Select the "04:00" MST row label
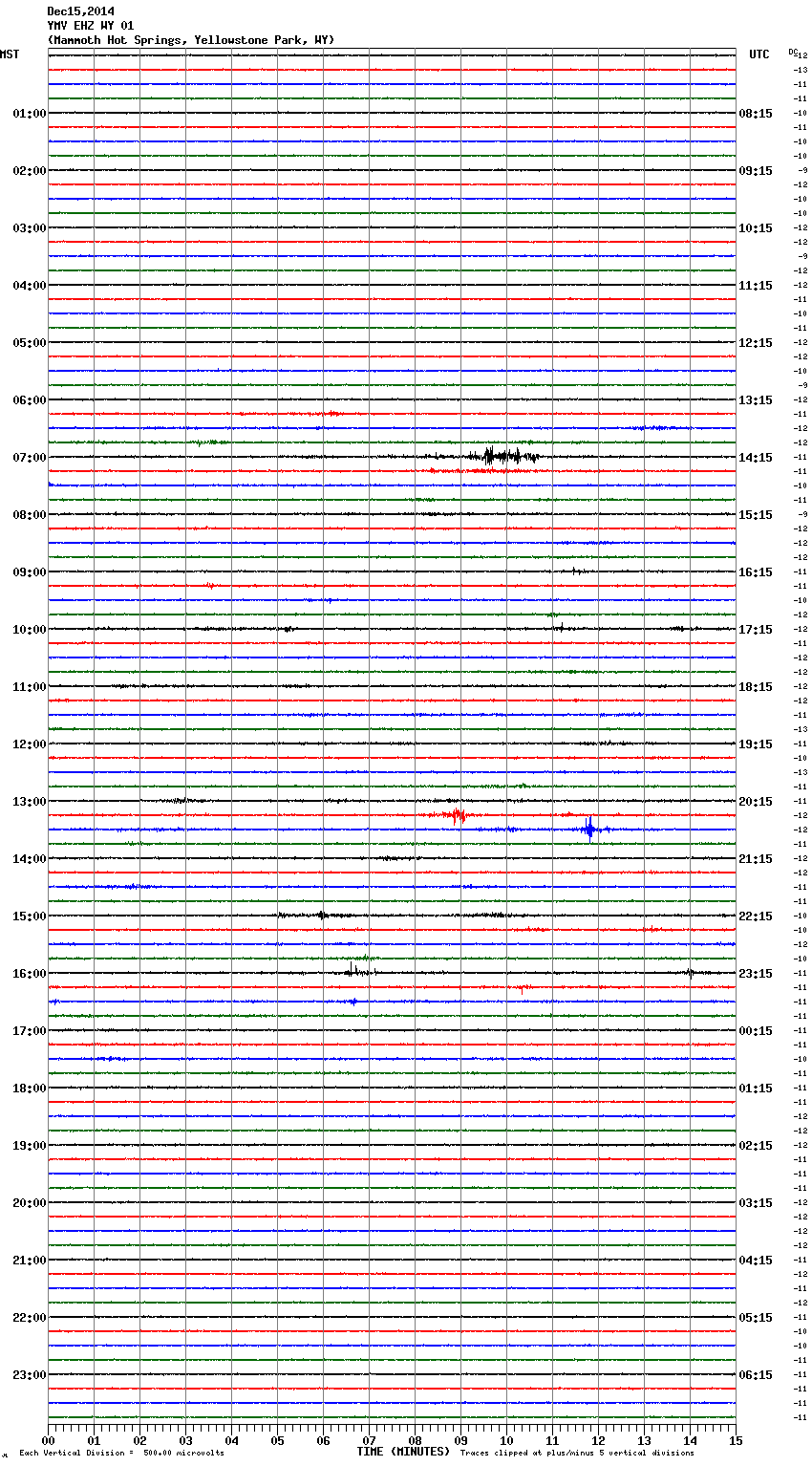The image size is (812, 1466). (x=30, y=286)
